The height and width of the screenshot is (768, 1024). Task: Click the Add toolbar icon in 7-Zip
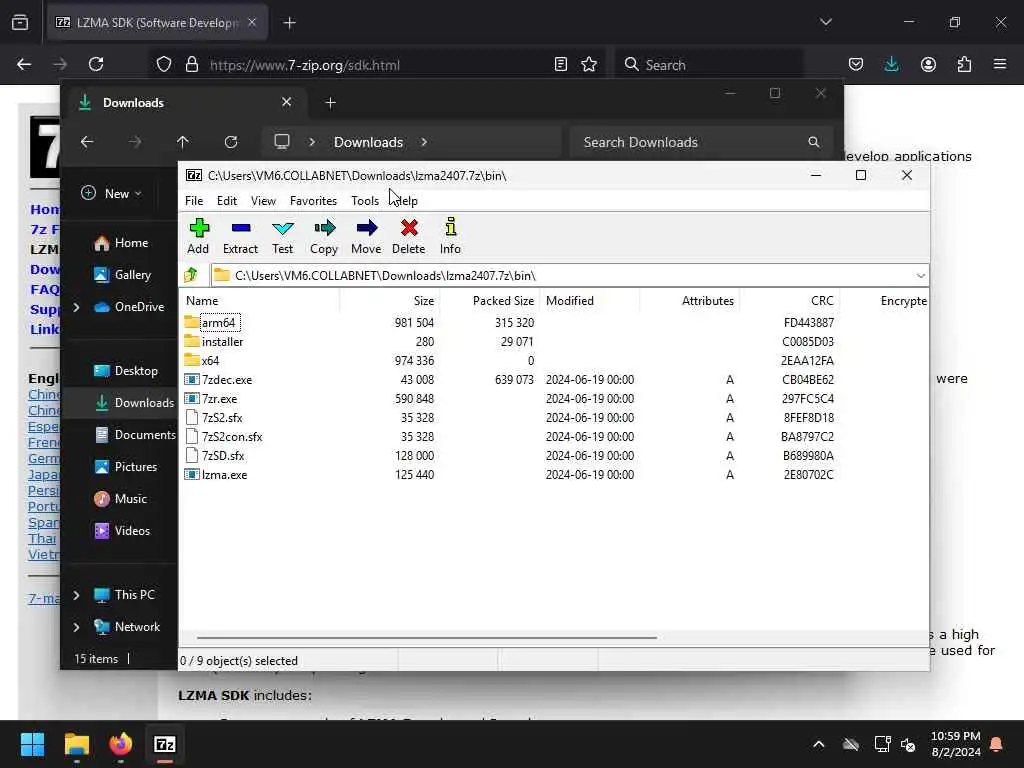click(198, 236)
